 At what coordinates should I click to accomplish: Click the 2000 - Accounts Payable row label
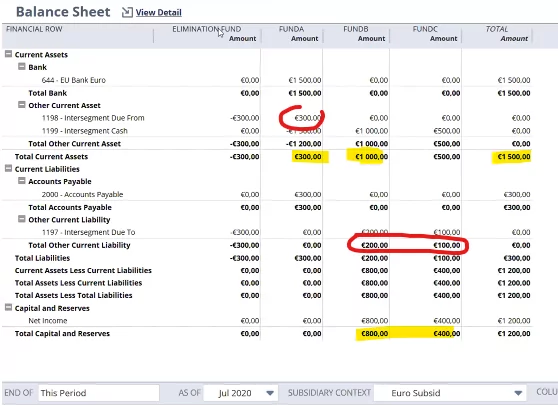pos(82,194)
